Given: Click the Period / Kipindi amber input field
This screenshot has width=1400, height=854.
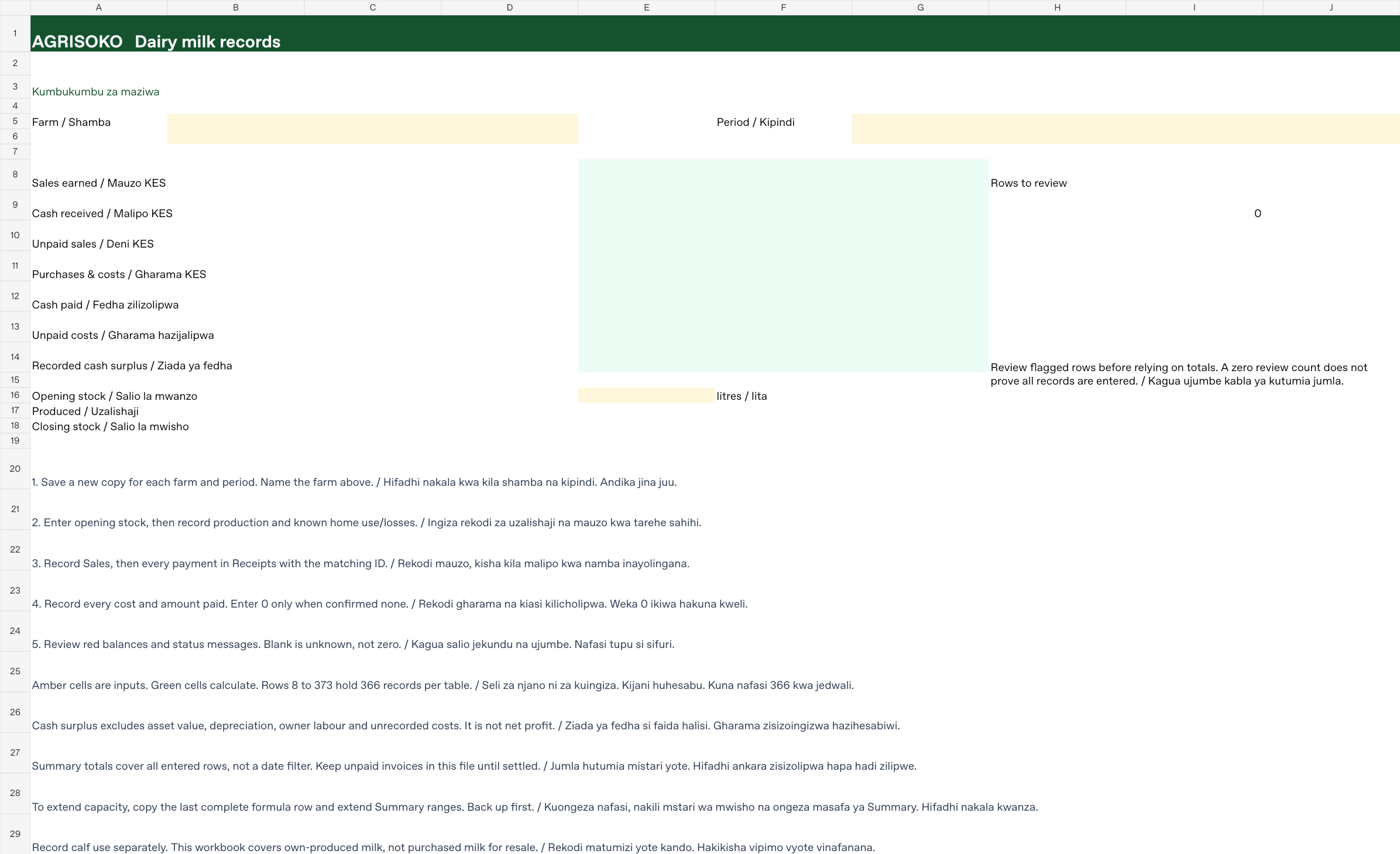Looking at the screenshot, I should click(x=1126, y=129).
